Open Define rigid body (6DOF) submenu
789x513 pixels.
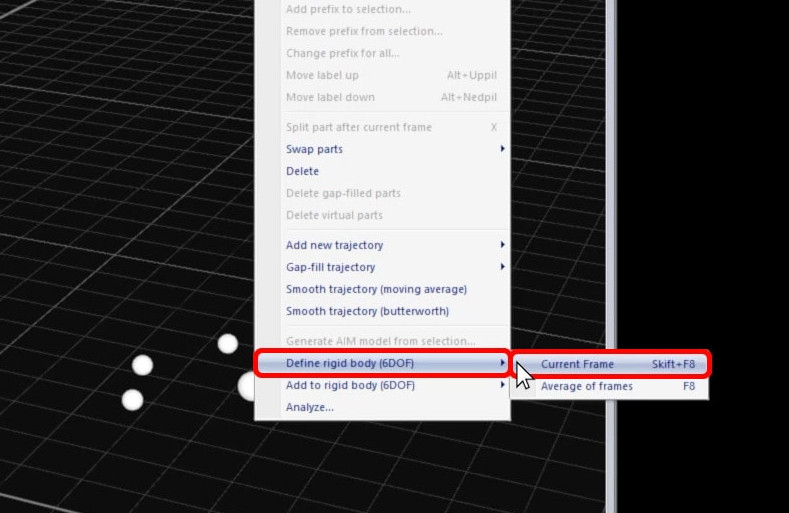coord(382,363)
